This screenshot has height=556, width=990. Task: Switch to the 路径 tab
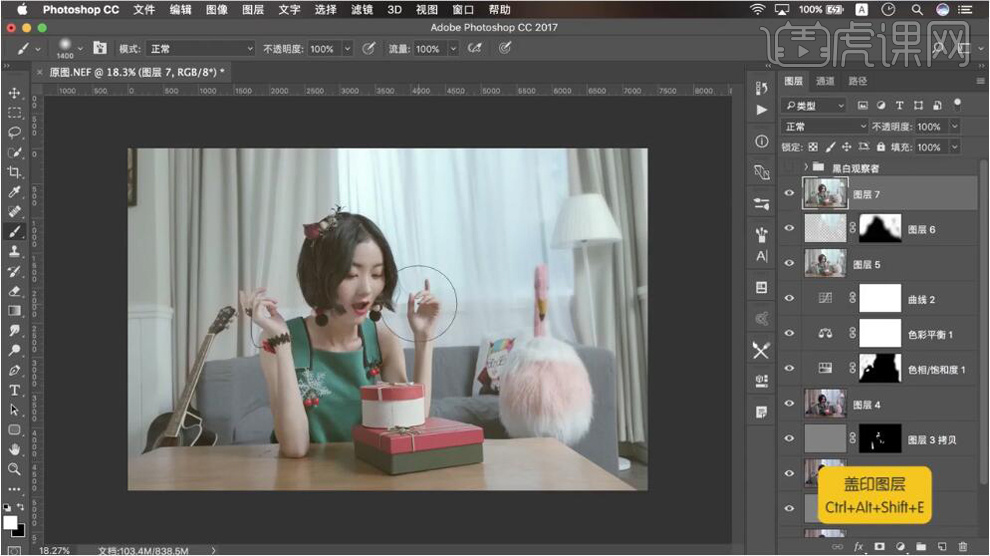[857, 81]
